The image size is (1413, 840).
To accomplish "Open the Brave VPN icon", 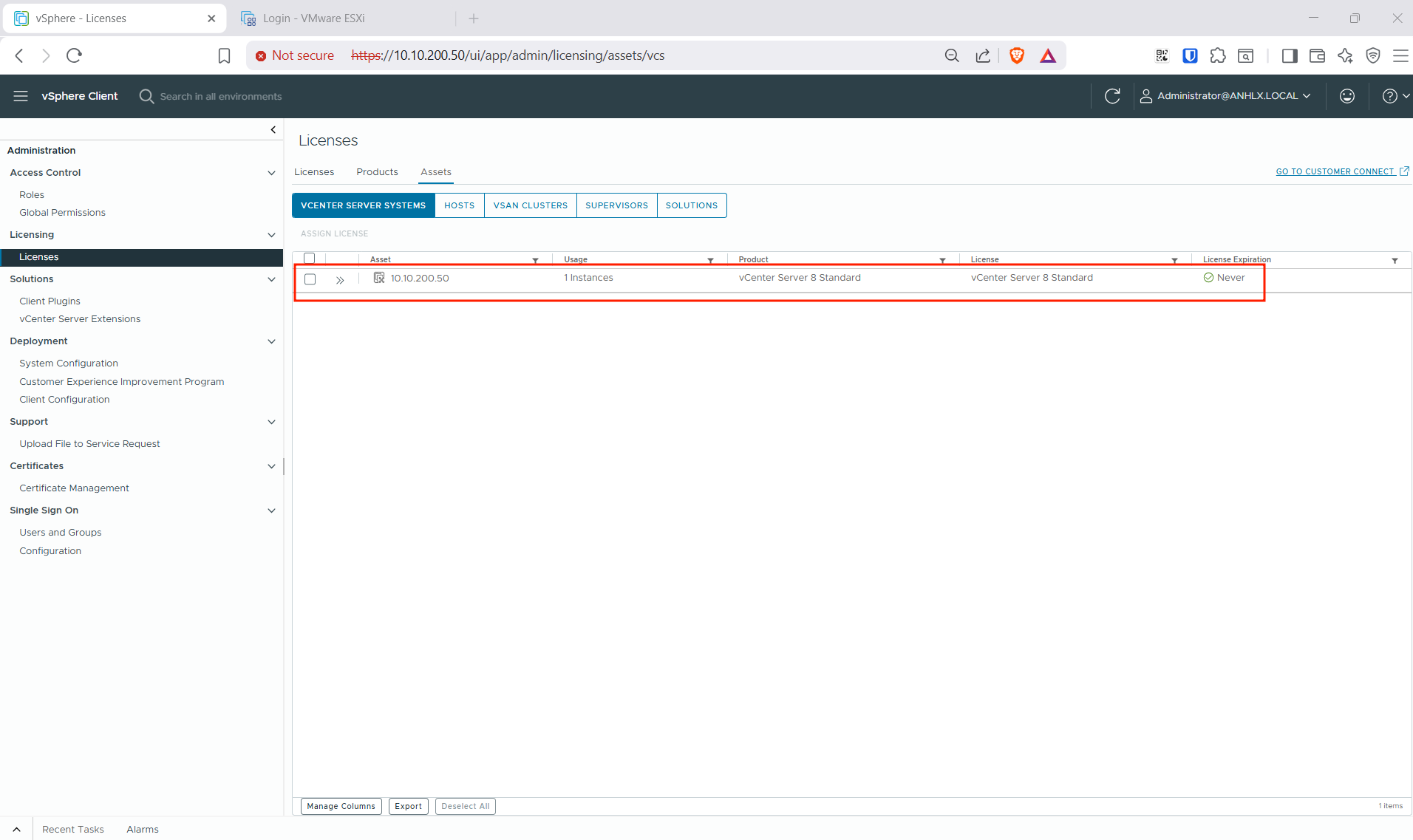I will [1373, 55].
